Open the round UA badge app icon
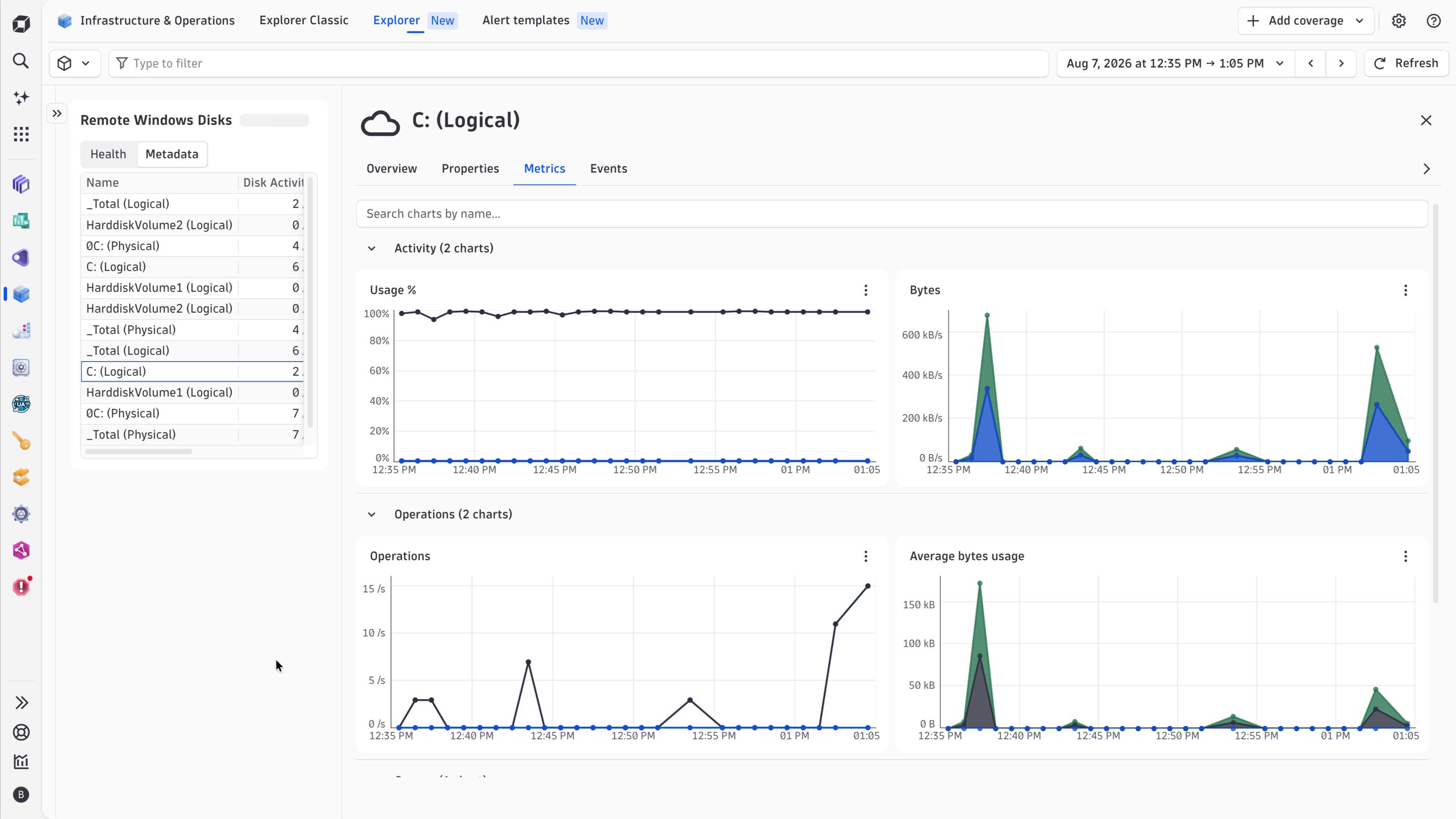The width and height of the screenshot is (1456, 819). (x=21, y=404)
